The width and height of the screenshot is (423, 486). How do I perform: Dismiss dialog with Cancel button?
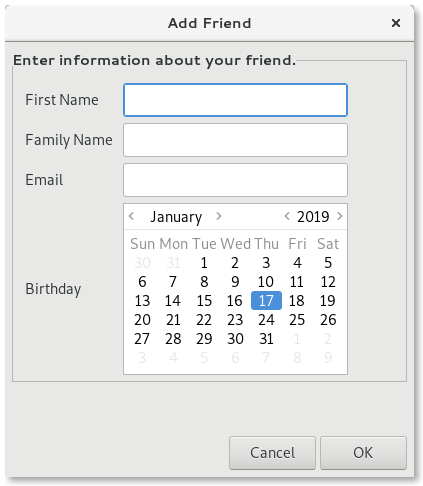(272, 453)
